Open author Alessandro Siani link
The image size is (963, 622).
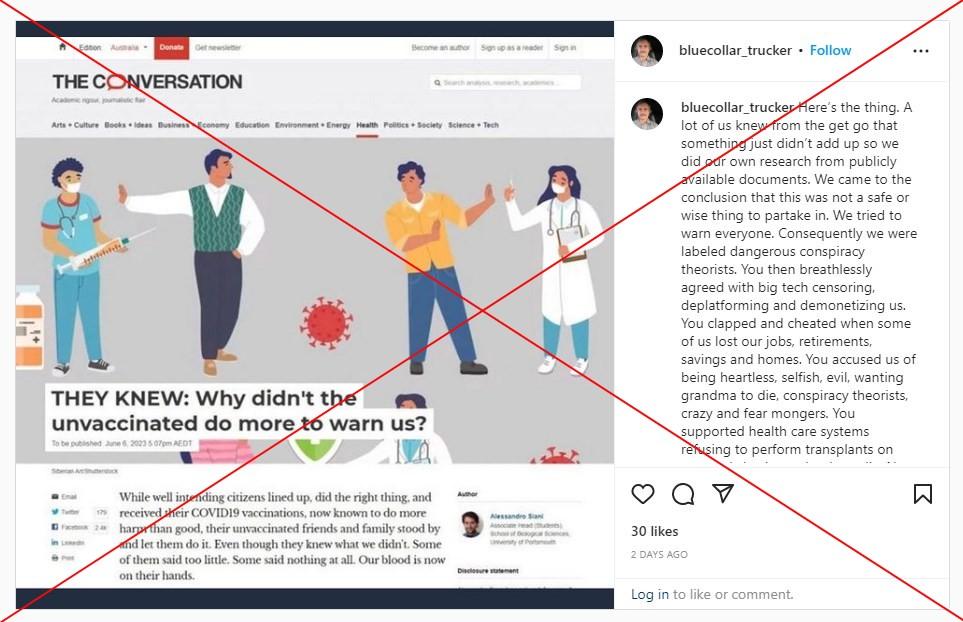pos(517,516)
